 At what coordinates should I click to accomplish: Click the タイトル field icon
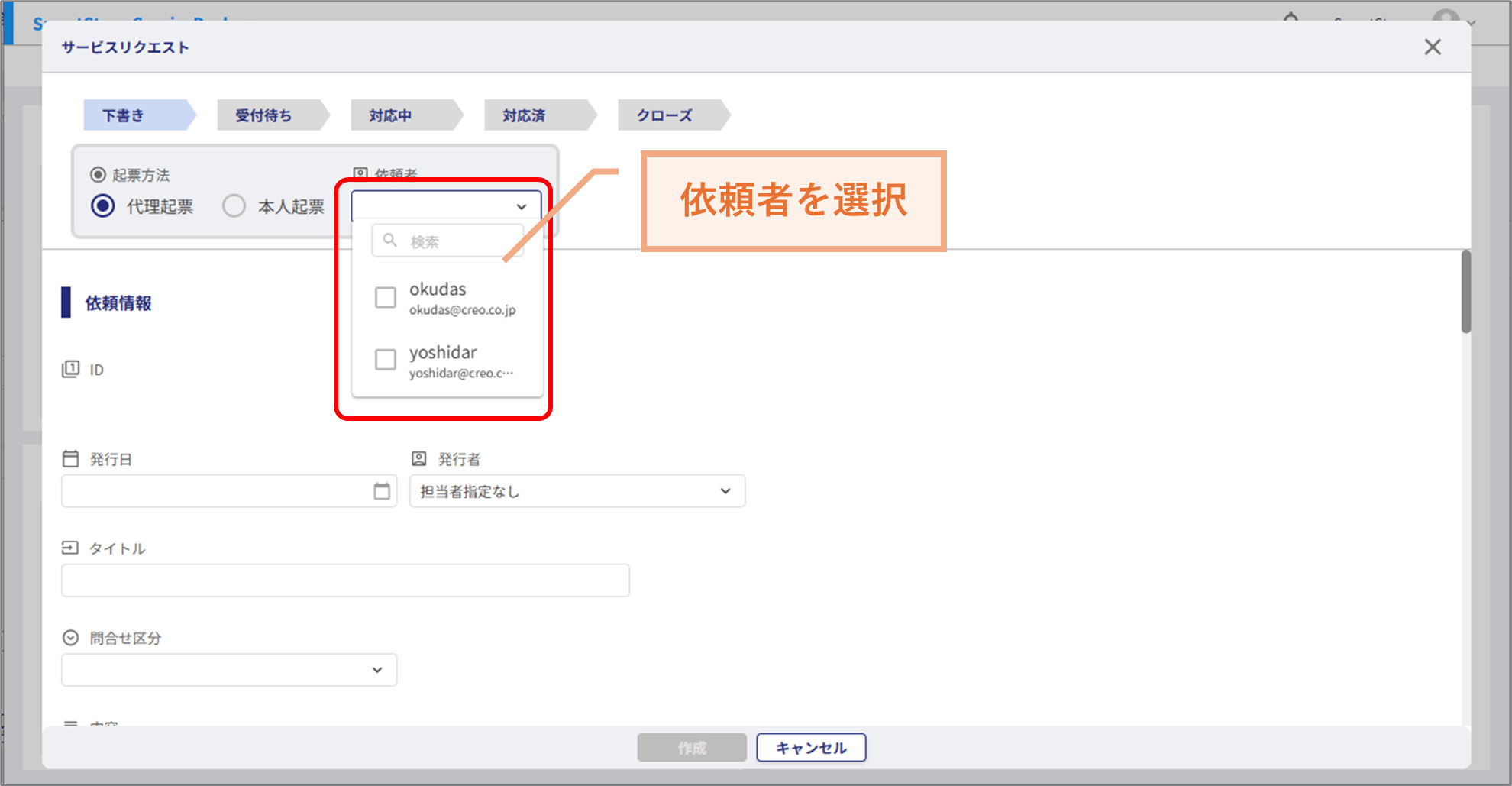click(x=70, y=548)
